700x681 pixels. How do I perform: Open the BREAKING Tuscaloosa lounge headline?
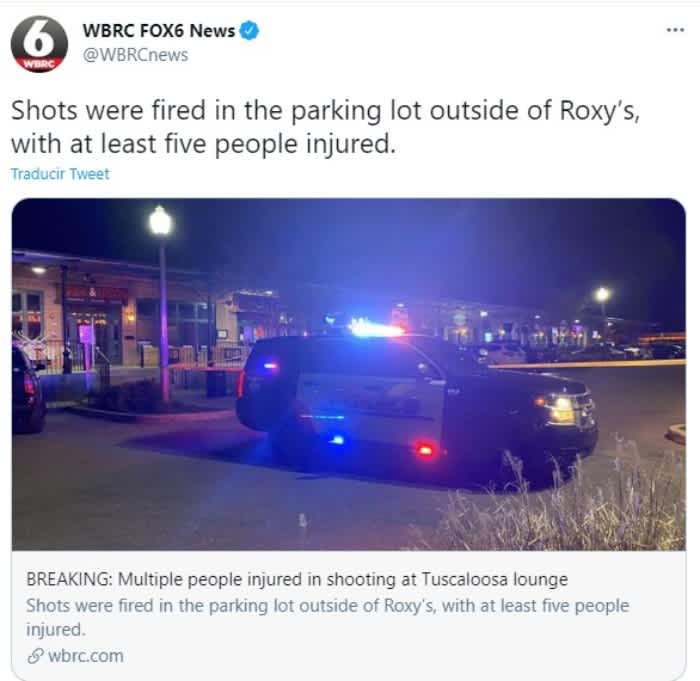coord(297,579)
